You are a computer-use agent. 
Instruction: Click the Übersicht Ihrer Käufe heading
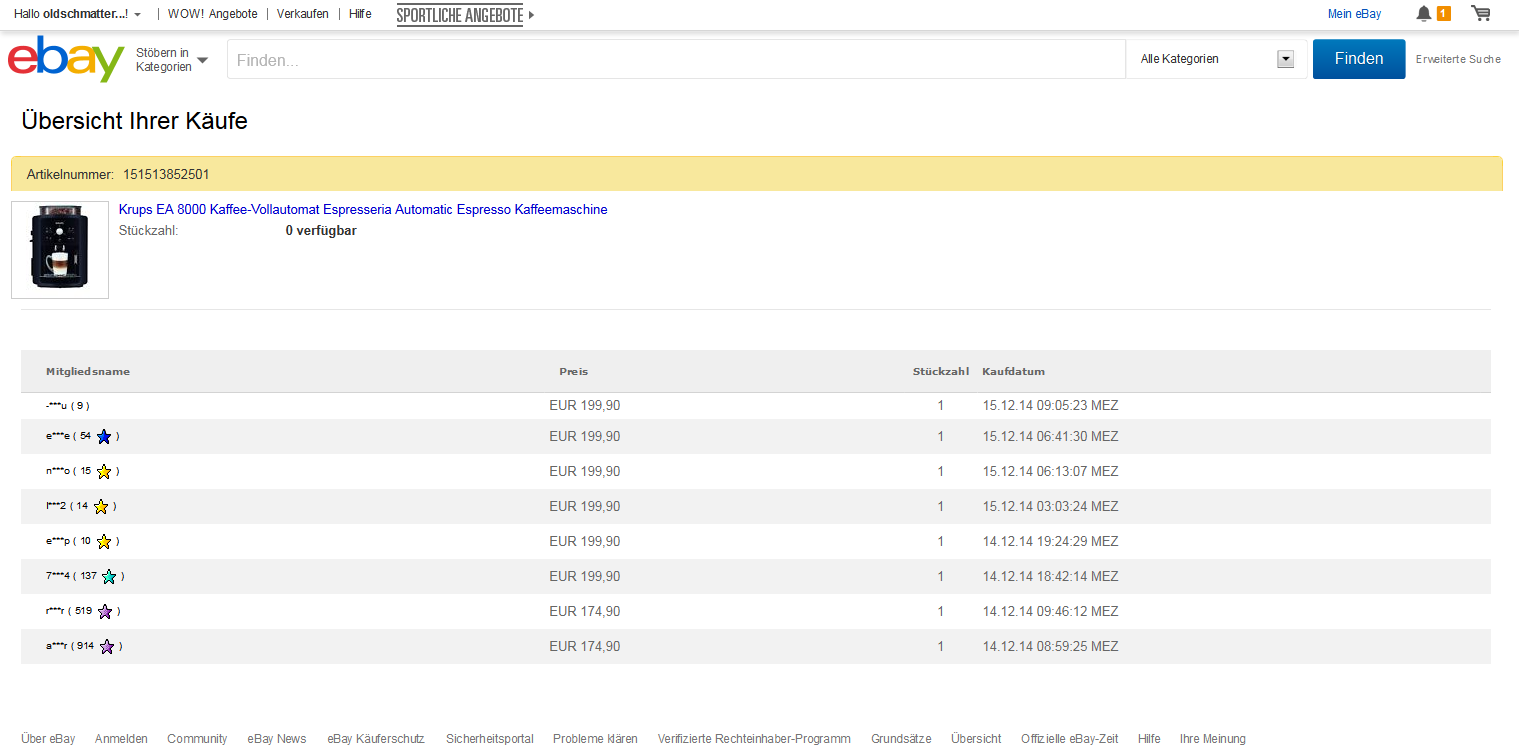(x=134, y=121)
